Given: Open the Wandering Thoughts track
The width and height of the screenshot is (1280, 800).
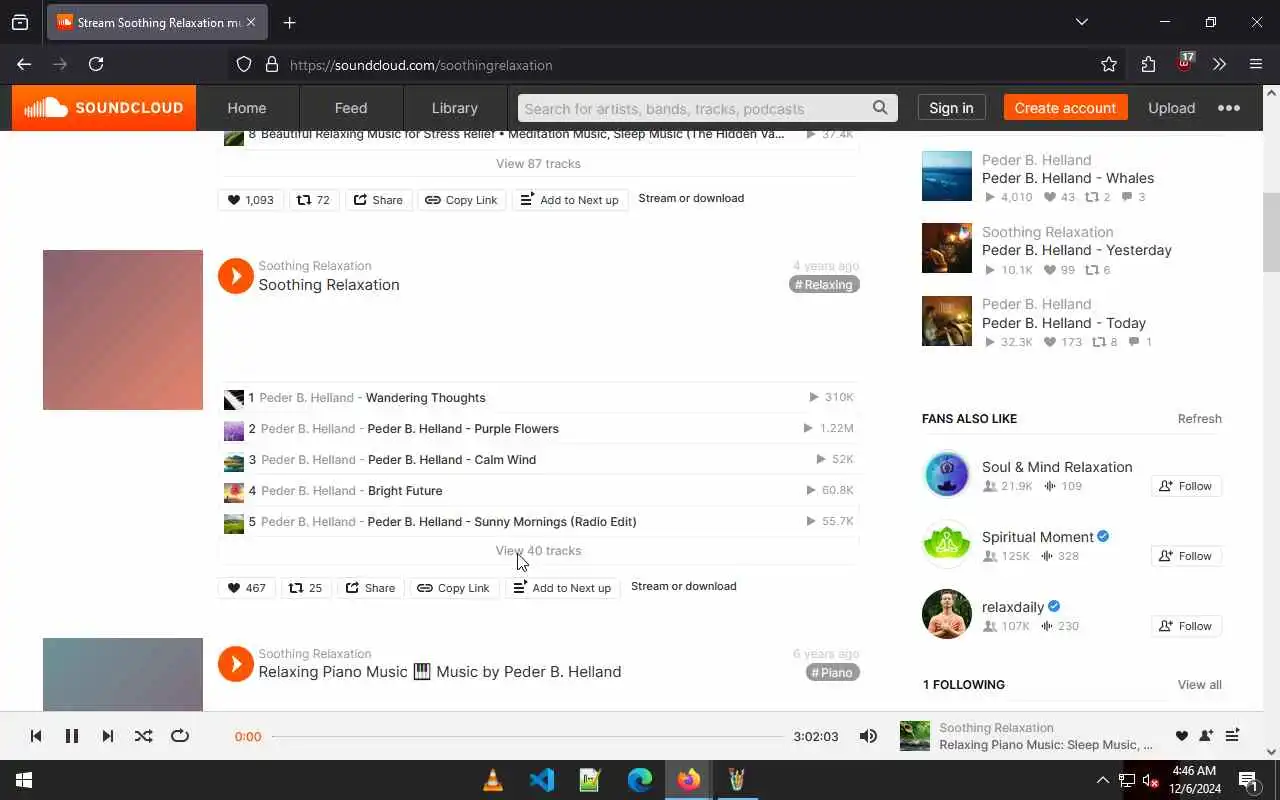Looking at the screenshot, I should click(x=426, y=398).
